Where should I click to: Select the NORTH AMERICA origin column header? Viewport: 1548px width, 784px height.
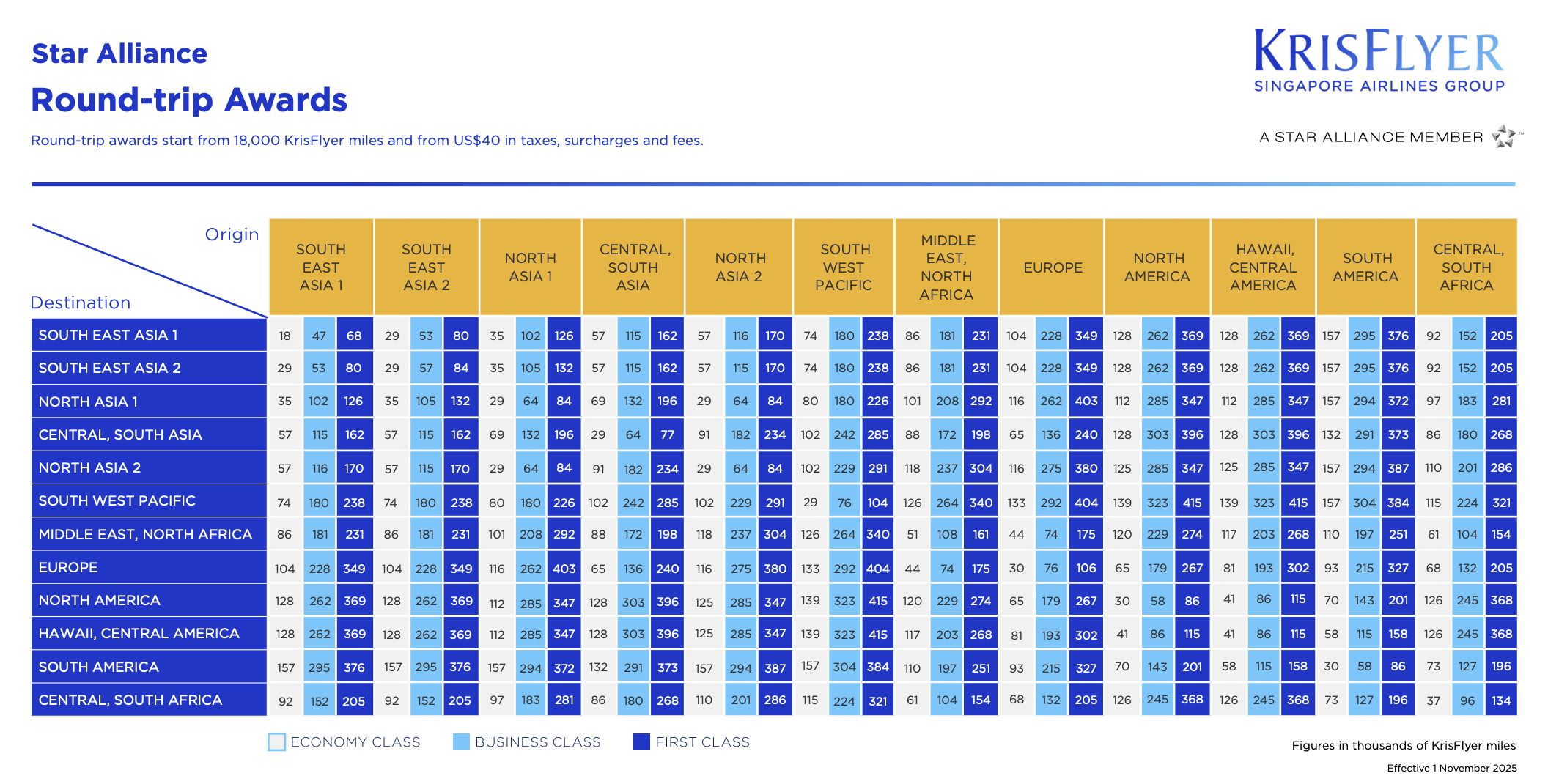click(1158, 267)
